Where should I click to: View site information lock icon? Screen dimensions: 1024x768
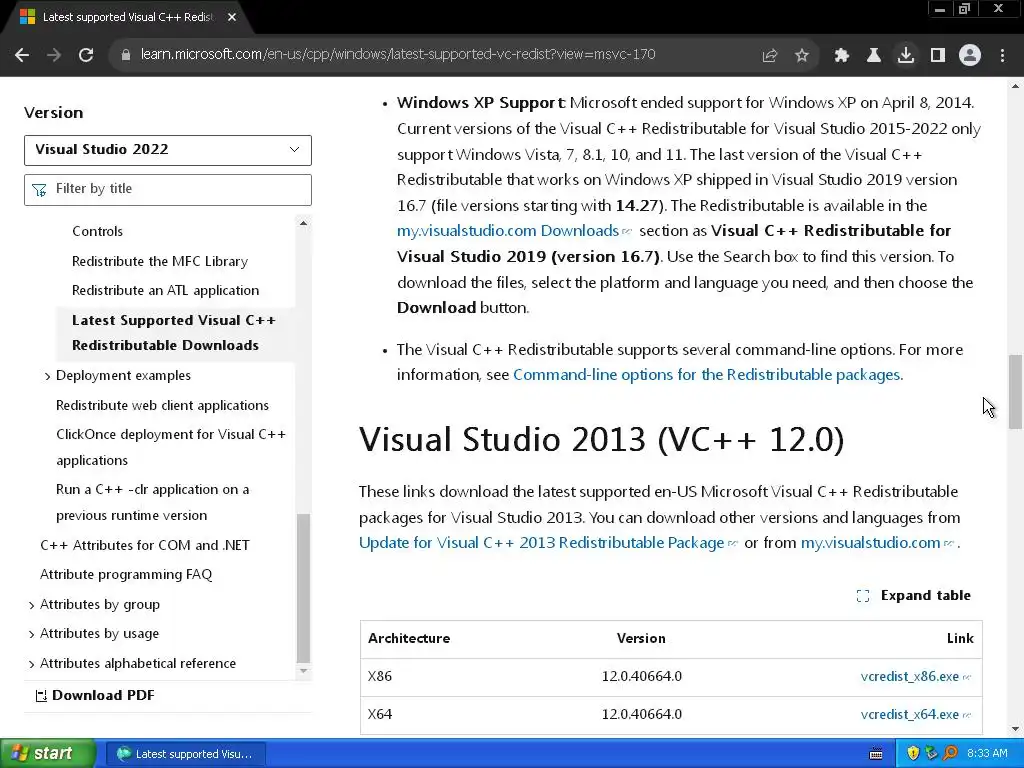coord(126,55)
